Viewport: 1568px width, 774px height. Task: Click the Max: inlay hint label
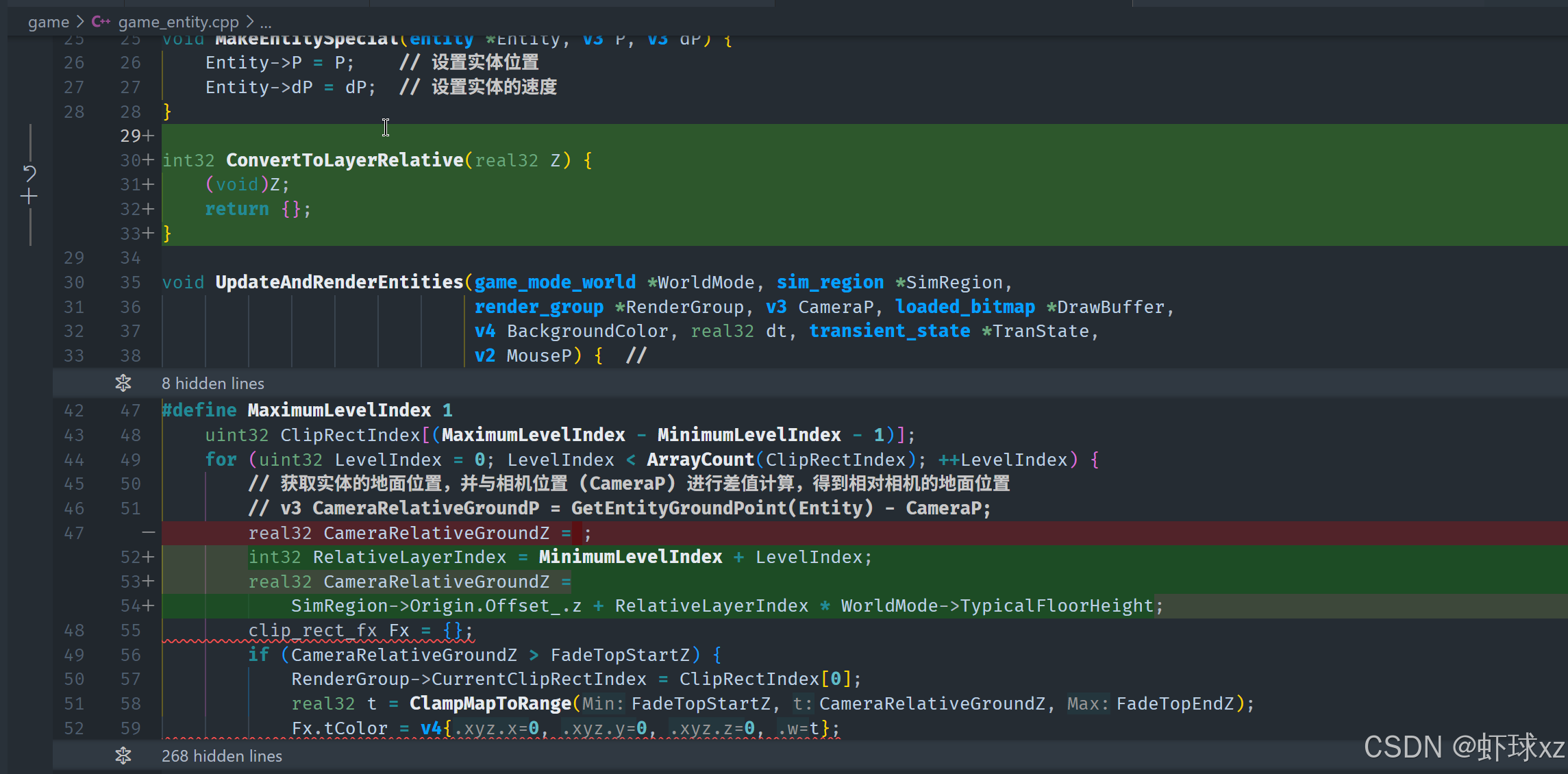pos(1088,703)
